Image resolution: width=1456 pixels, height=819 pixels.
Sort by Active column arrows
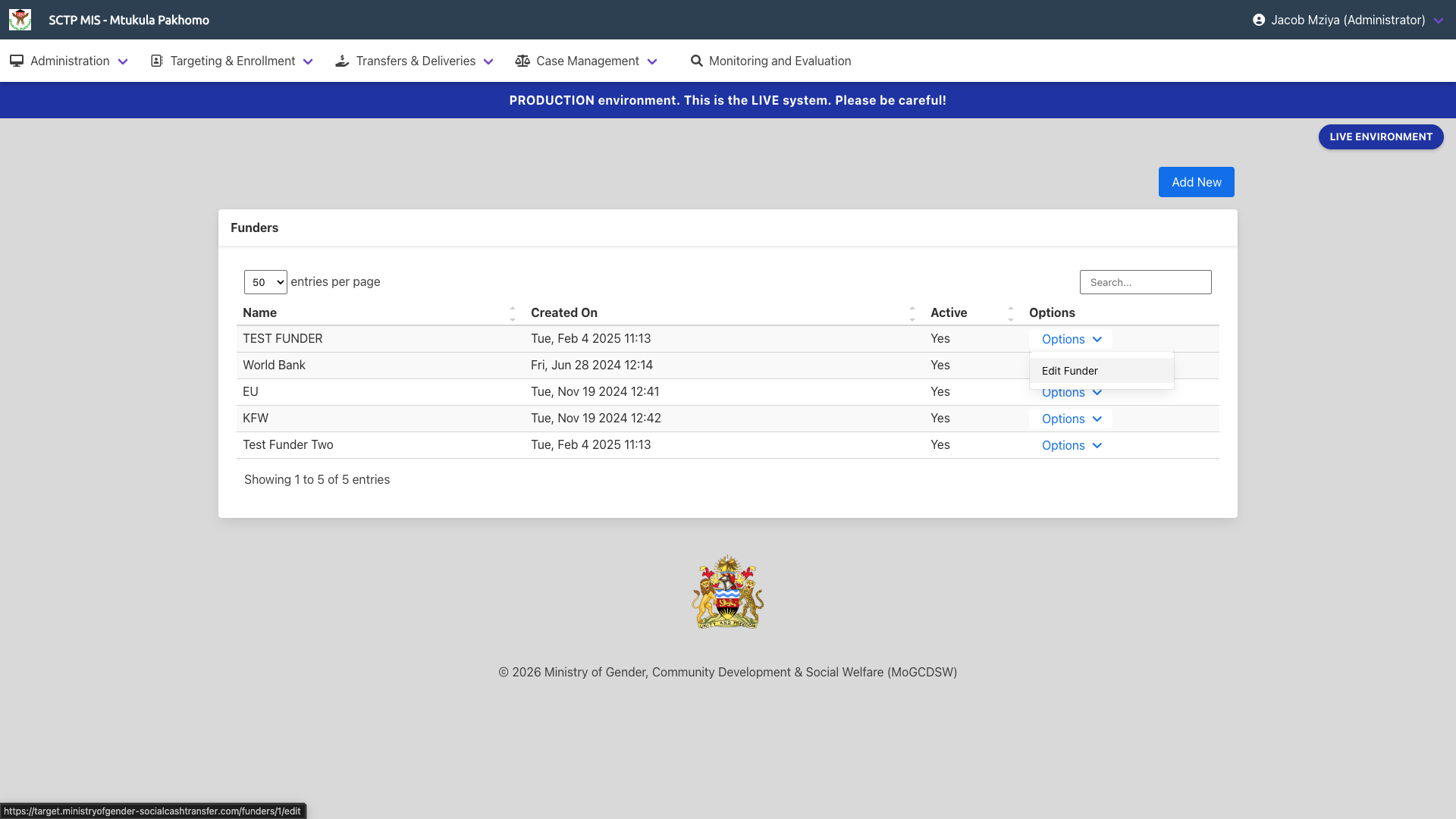point(1011,313)
